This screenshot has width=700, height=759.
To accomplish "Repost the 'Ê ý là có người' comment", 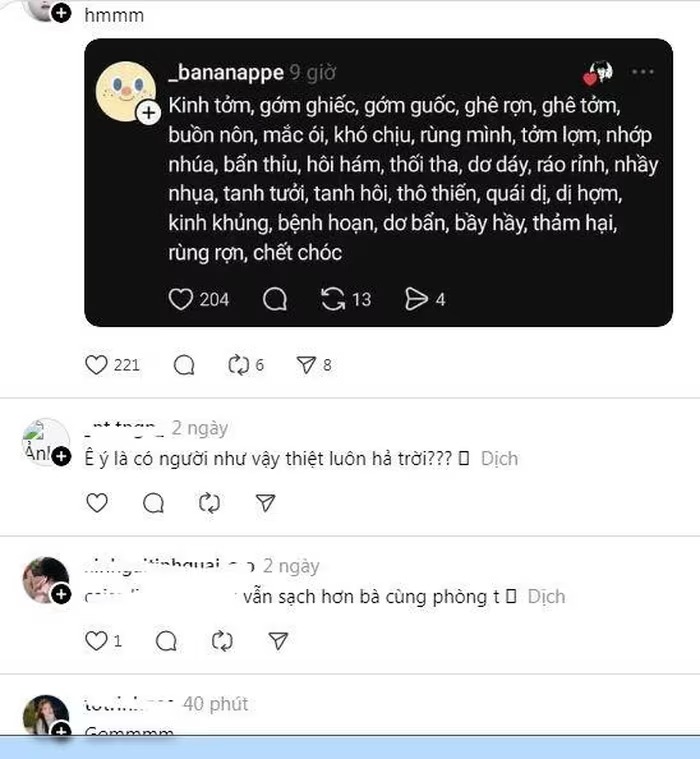I will click(x=209, y=503).
